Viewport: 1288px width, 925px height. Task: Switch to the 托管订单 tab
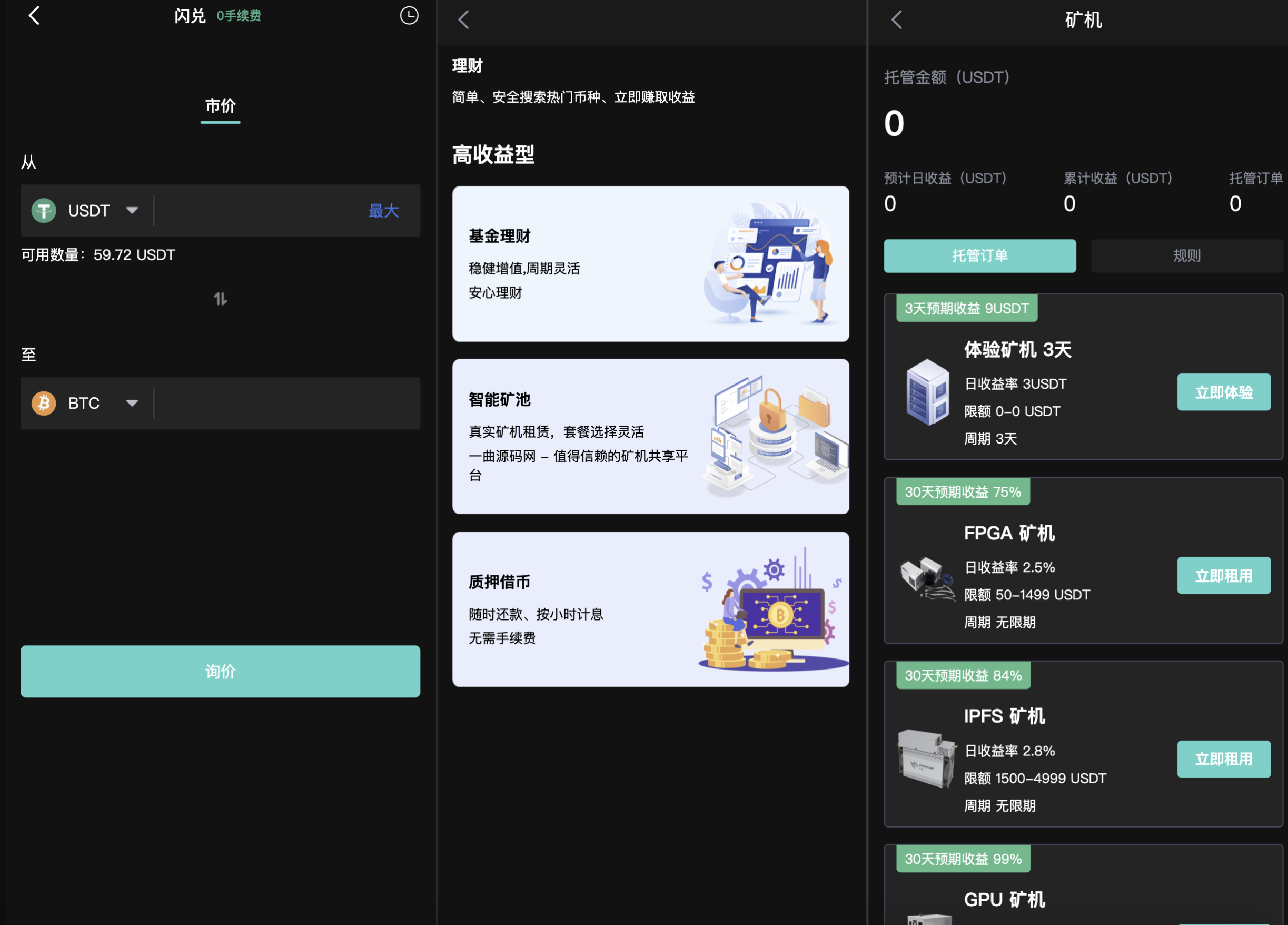pyautogui.click(x=979, y=256)
